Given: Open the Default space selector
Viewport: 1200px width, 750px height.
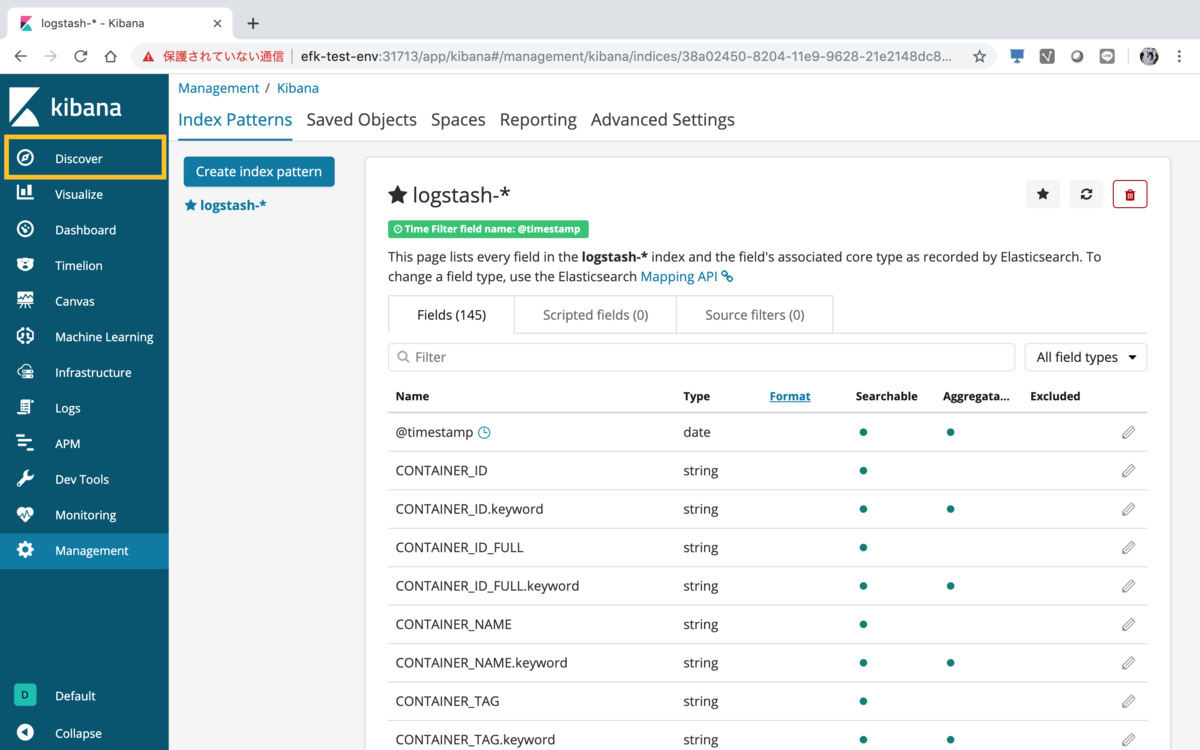Looking at the screenshot, I should [x=75, y=696].
